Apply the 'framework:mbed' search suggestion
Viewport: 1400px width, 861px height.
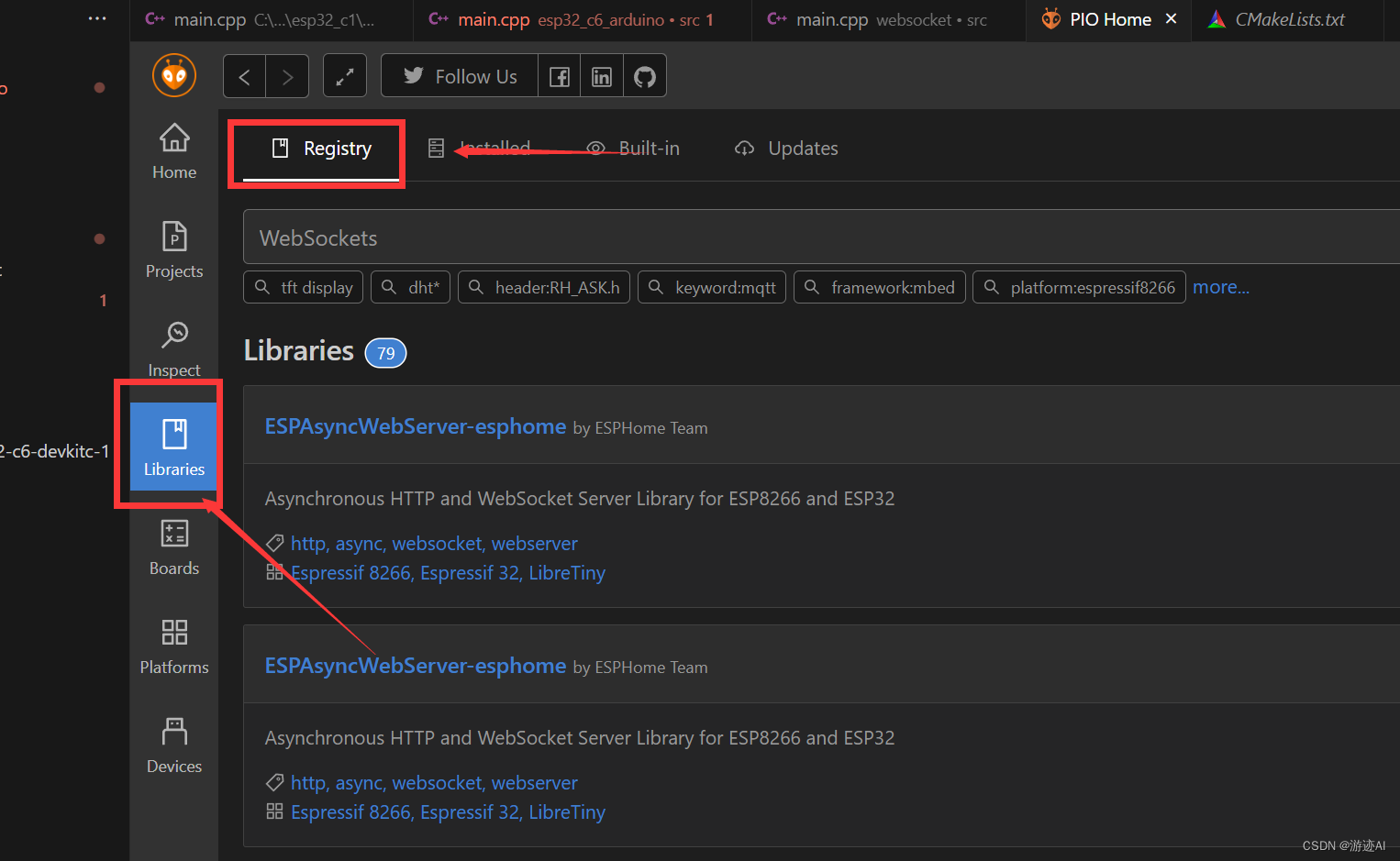pos(880,287)
